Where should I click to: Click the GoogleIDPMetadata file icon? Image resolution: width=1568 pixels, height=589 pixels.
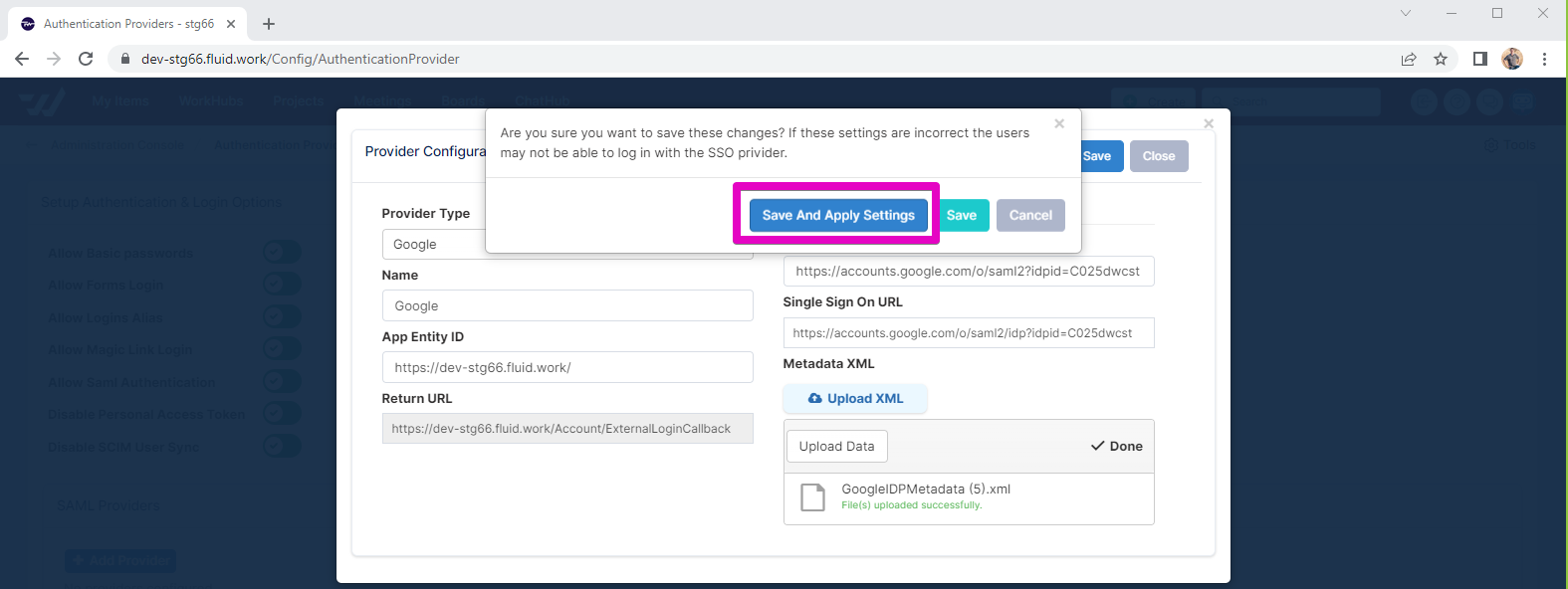(813, 497)
